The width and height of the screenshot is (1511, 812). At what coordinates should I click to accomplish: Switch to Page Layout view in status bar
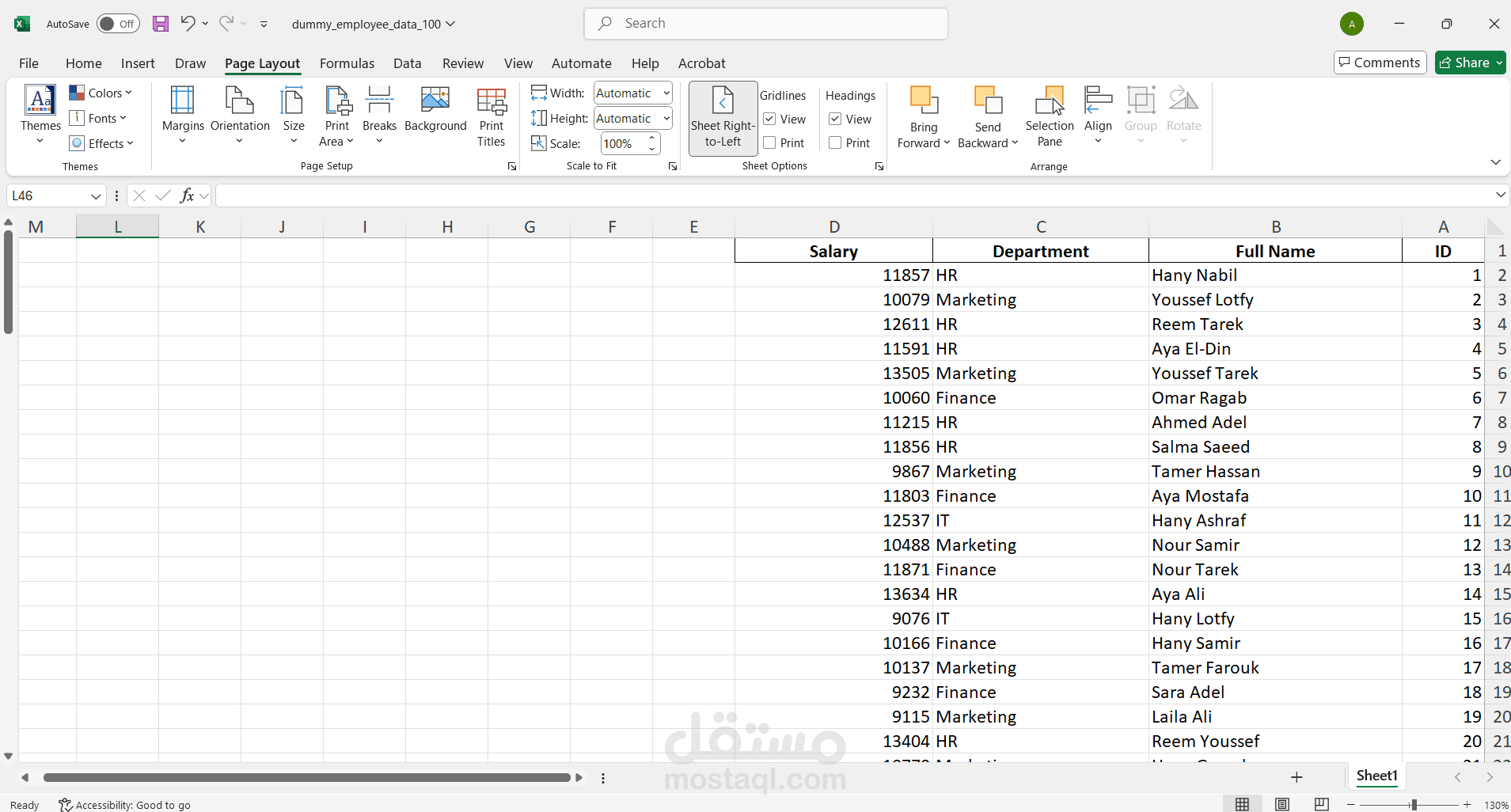(1282, 804)
